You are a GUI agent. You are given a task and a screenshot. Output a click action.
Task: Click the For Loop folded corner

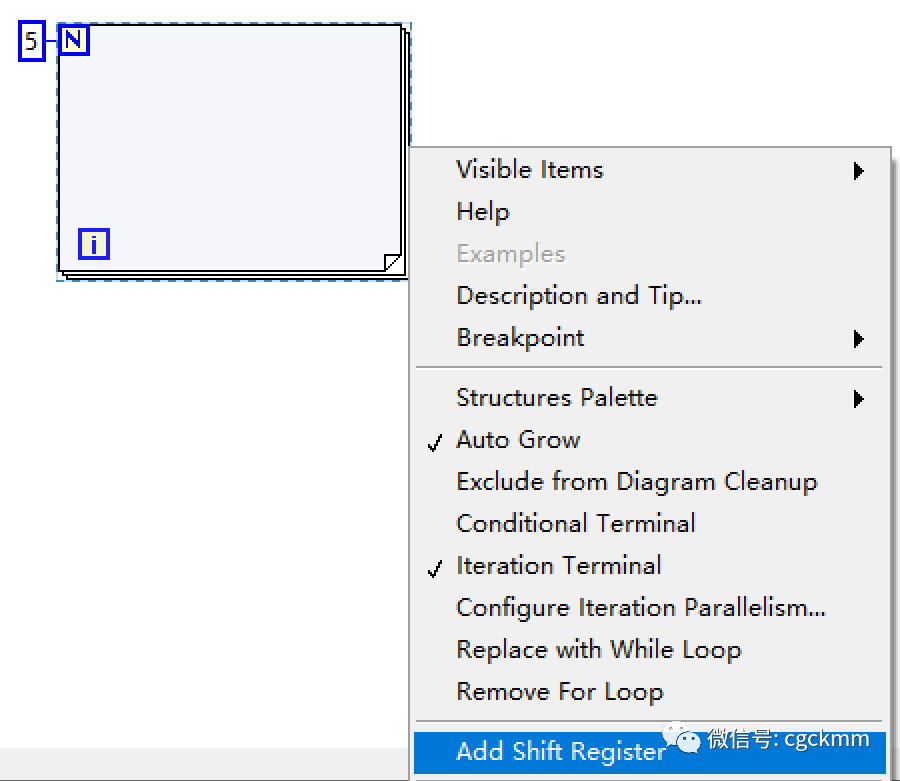tap(392, 262)
